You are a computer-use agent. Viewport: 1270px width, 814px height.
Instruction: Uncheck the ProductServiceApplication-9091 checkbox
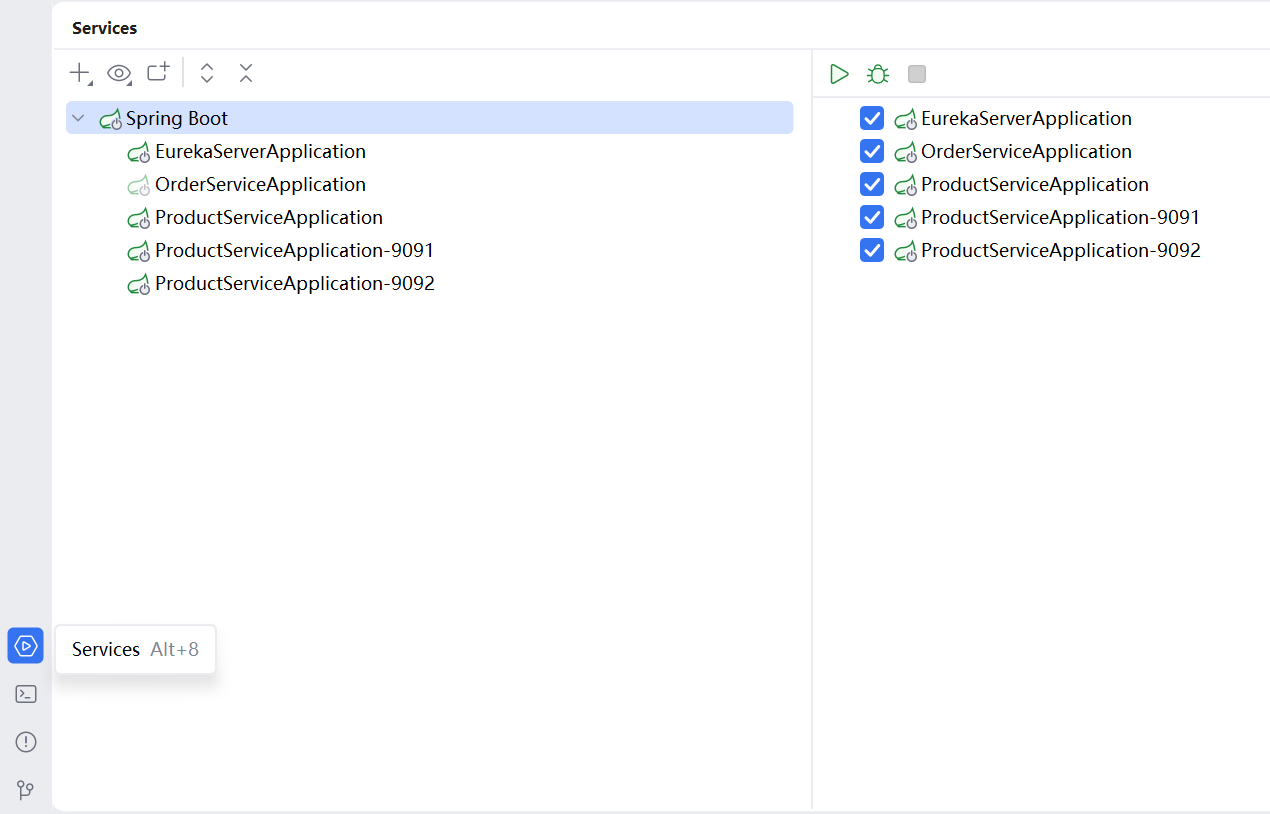coord(872,217)
